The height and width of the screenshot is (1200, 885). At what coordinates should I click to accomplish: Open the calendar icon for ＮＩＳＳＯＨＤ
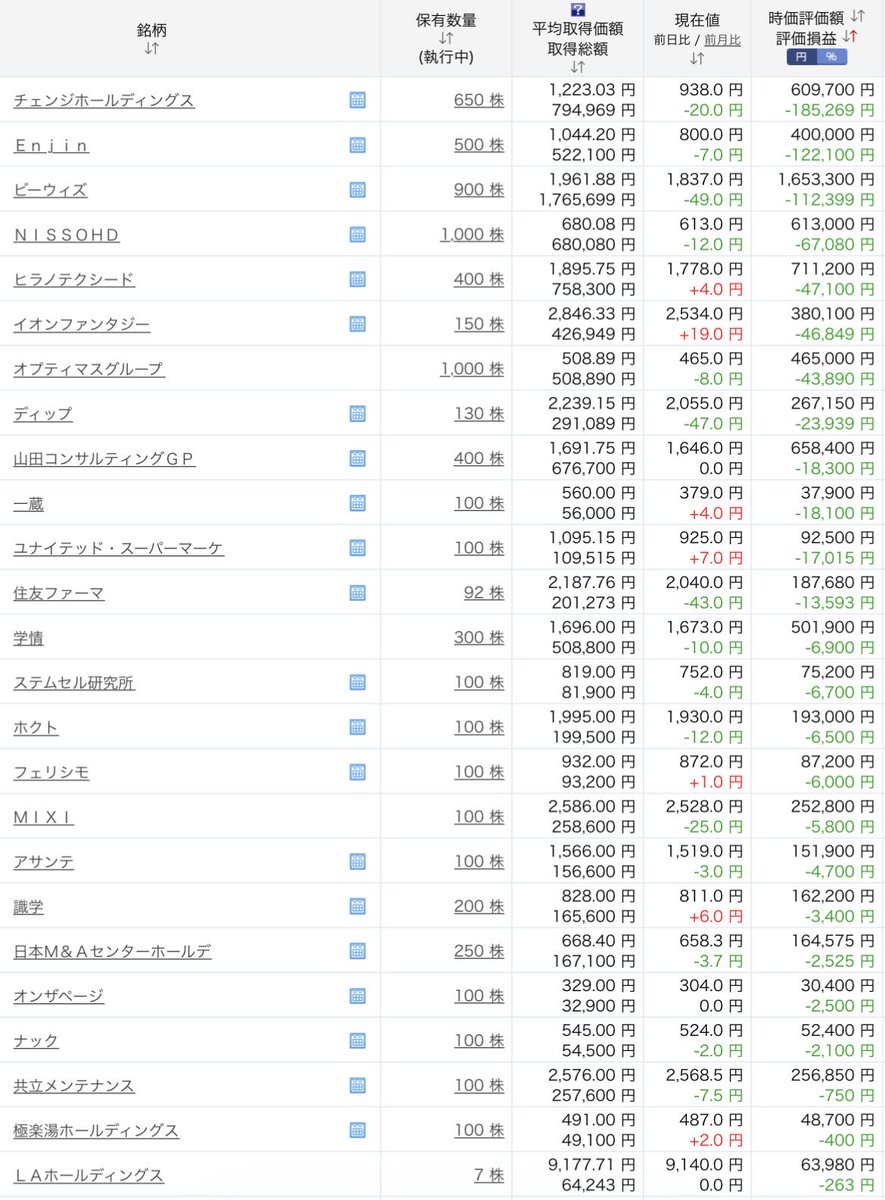[x=357, y=235]
